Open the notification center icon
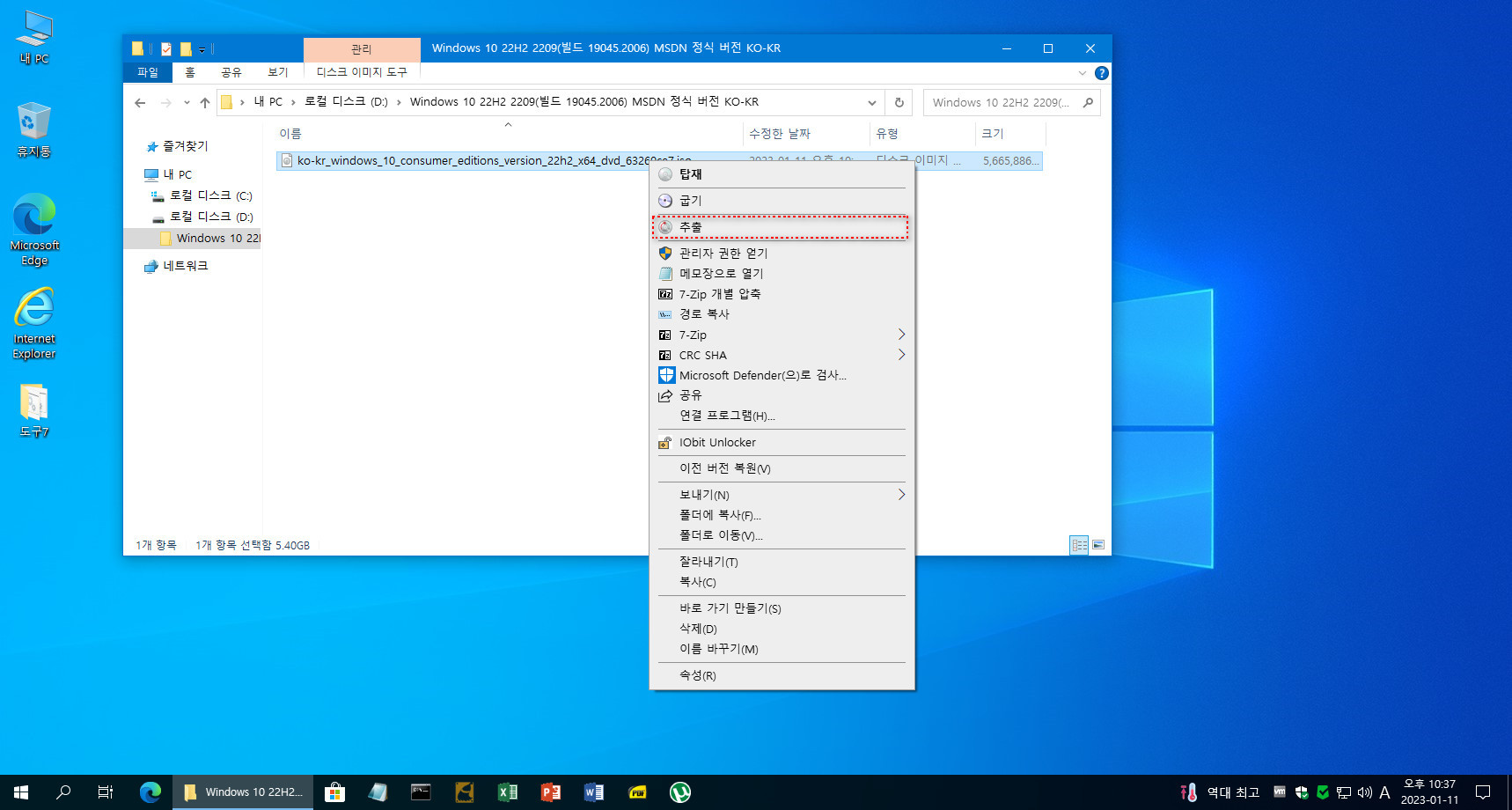 [x=1483, y=792]
